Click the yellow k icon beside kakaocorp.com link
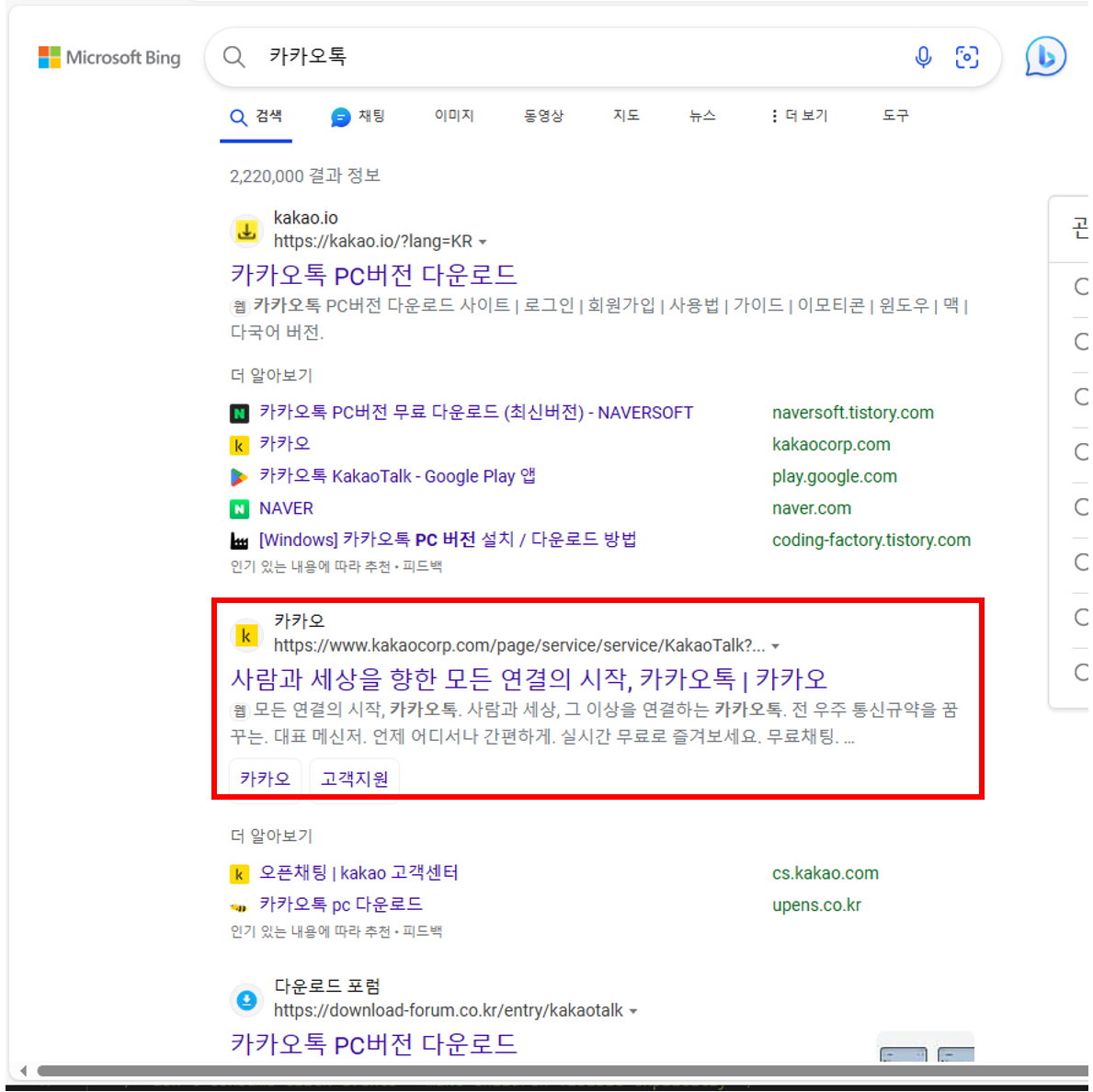Screen dimensions: 1093x1092 239,445
